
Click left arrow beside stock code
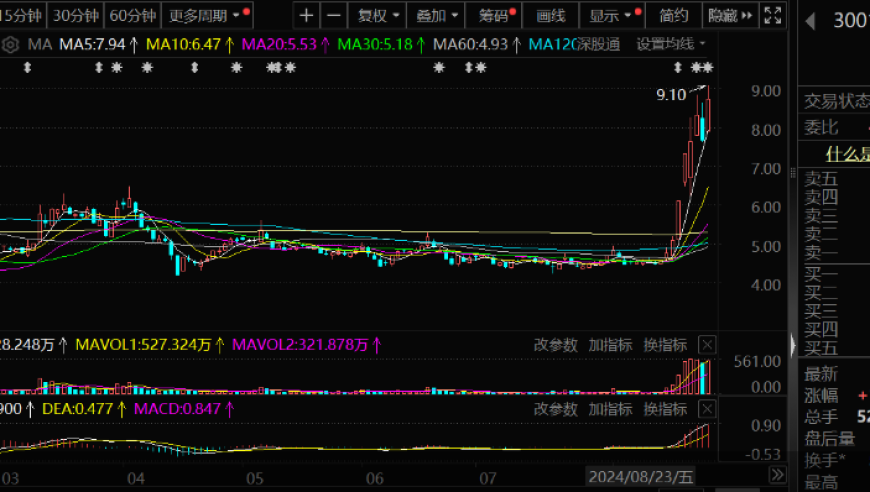812,21
